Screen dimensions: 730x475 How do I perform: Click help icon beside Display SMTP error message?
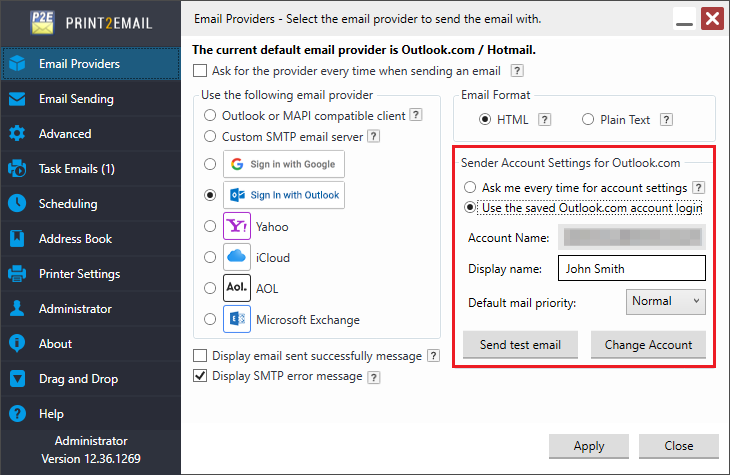(373, 377)
